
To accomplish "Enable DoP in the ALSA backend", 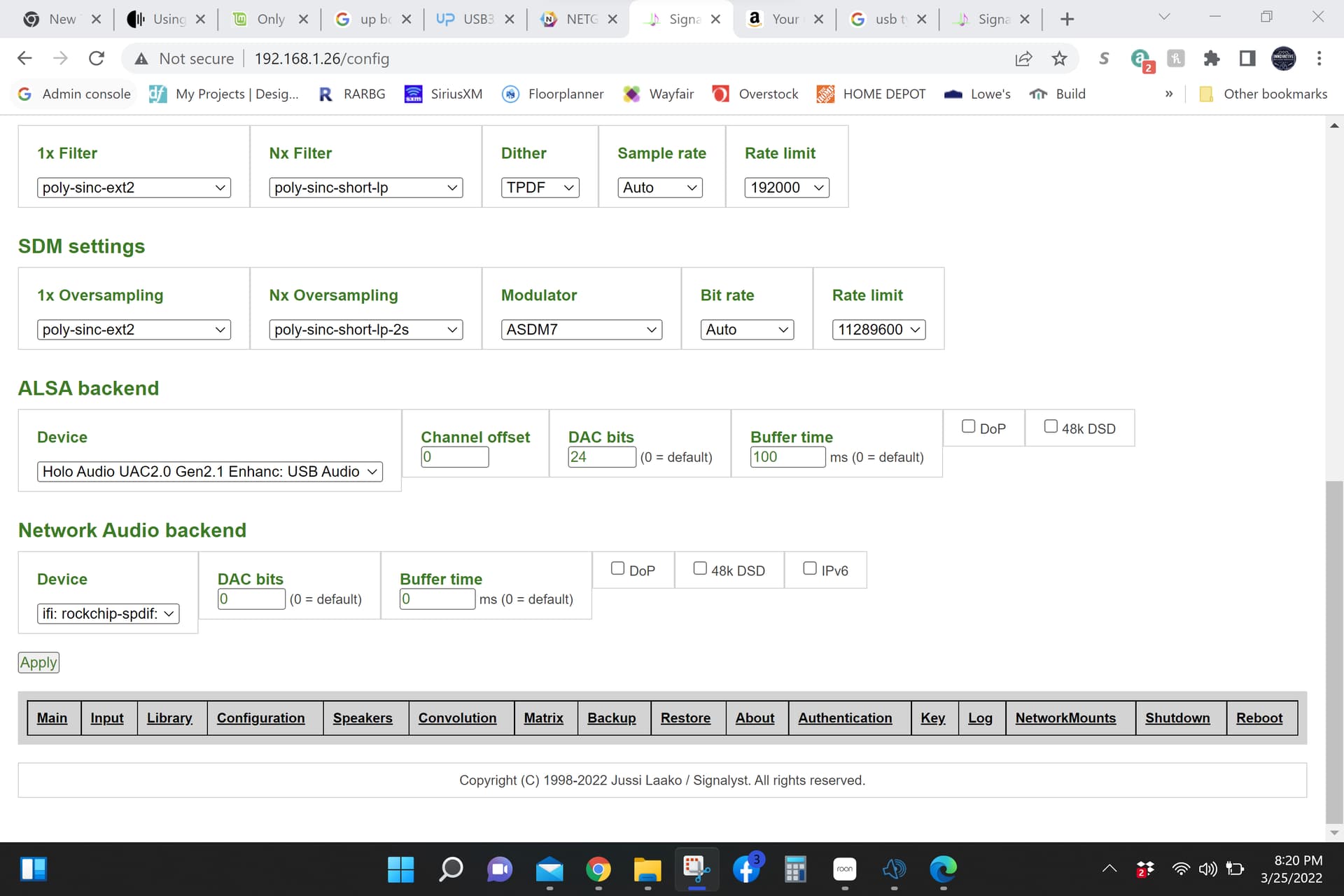I will pos(968,426).
